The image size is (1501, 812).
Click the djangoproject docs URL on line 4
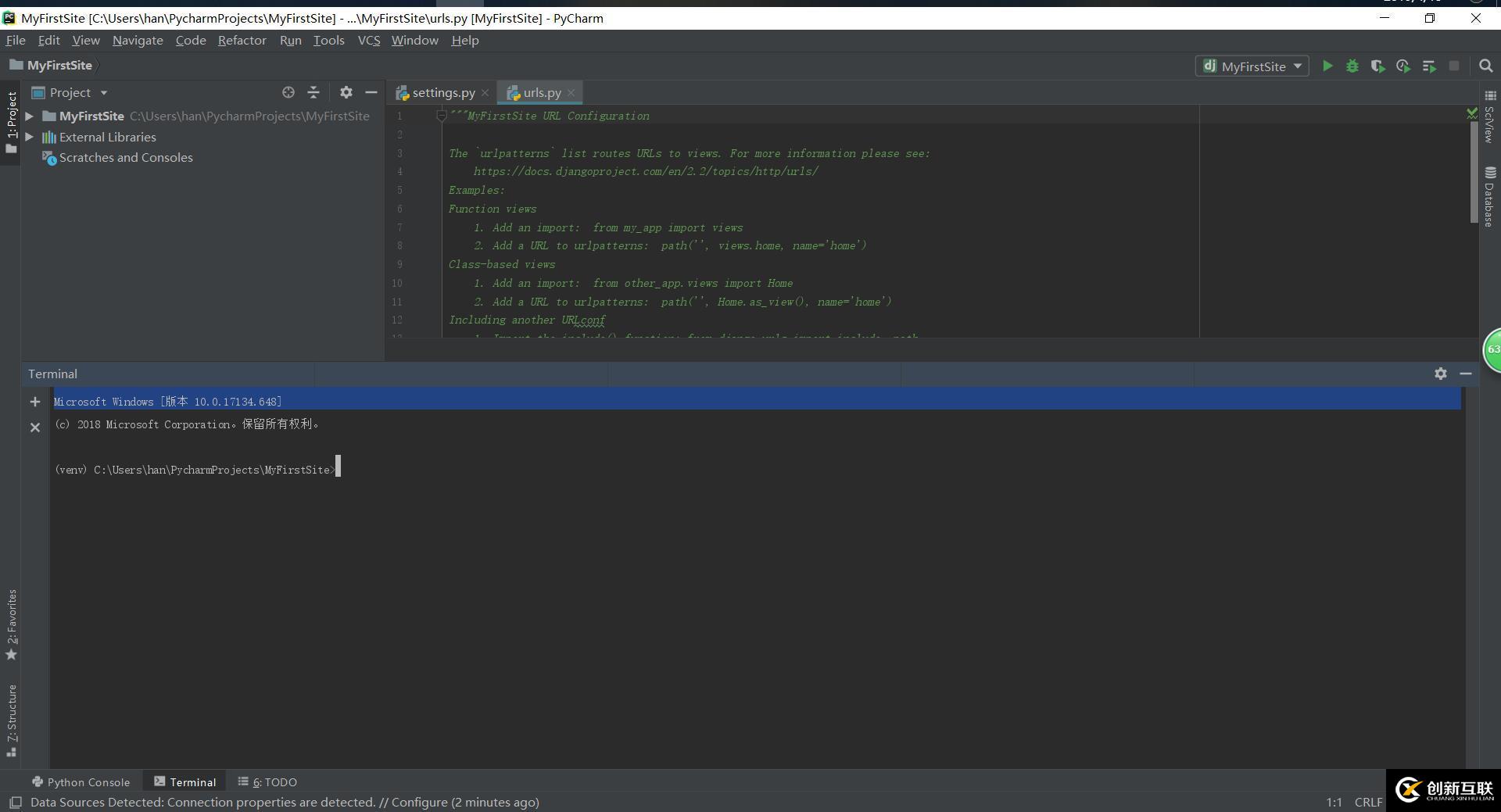(646, 172)
